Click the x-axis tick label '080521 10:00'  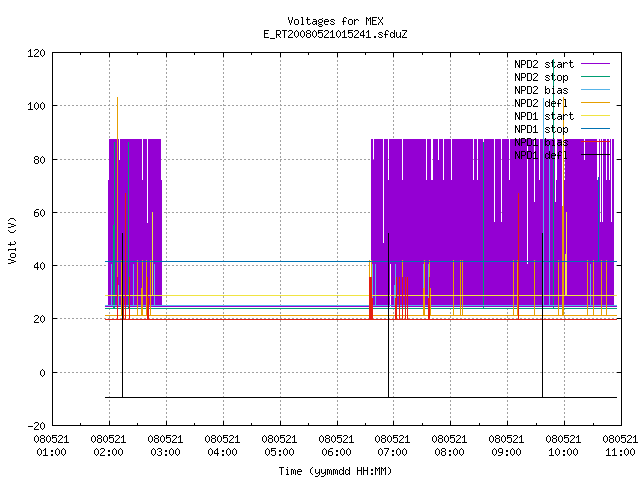[563, 446]
